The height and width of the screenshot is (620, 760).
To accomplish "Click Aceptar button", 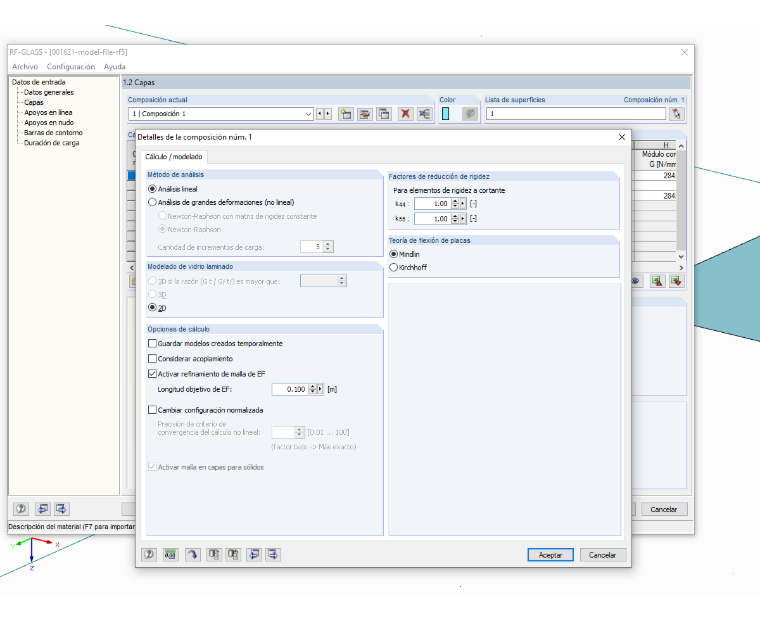I will coord(550,555).
